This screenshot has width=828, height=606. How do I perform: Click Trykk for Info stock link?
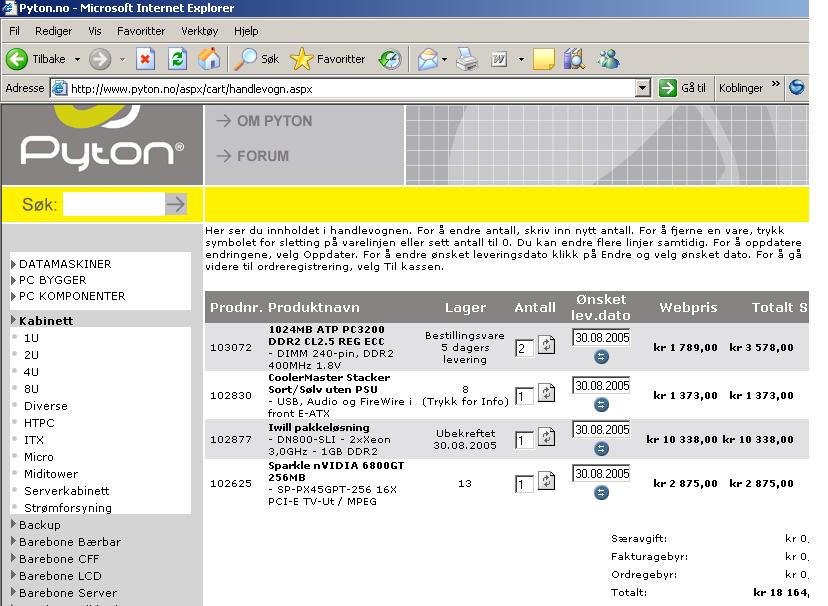pyautogui.click(x=465, y=402)
